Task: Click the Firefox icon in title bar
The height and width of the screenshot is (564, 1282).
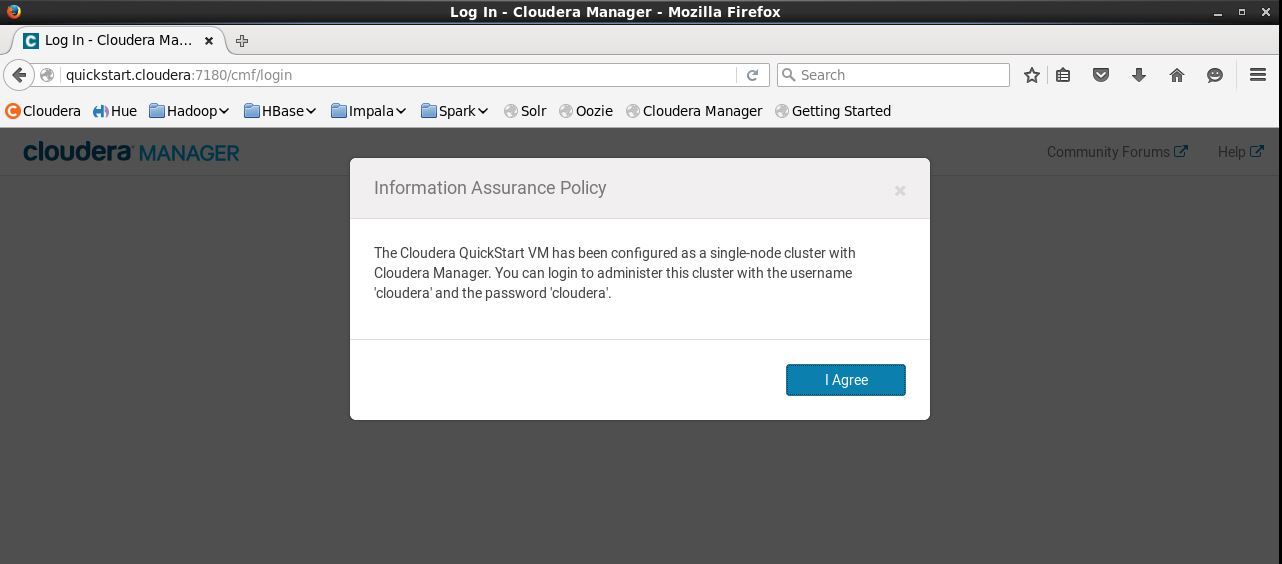Action: click(x=13, y=12)
